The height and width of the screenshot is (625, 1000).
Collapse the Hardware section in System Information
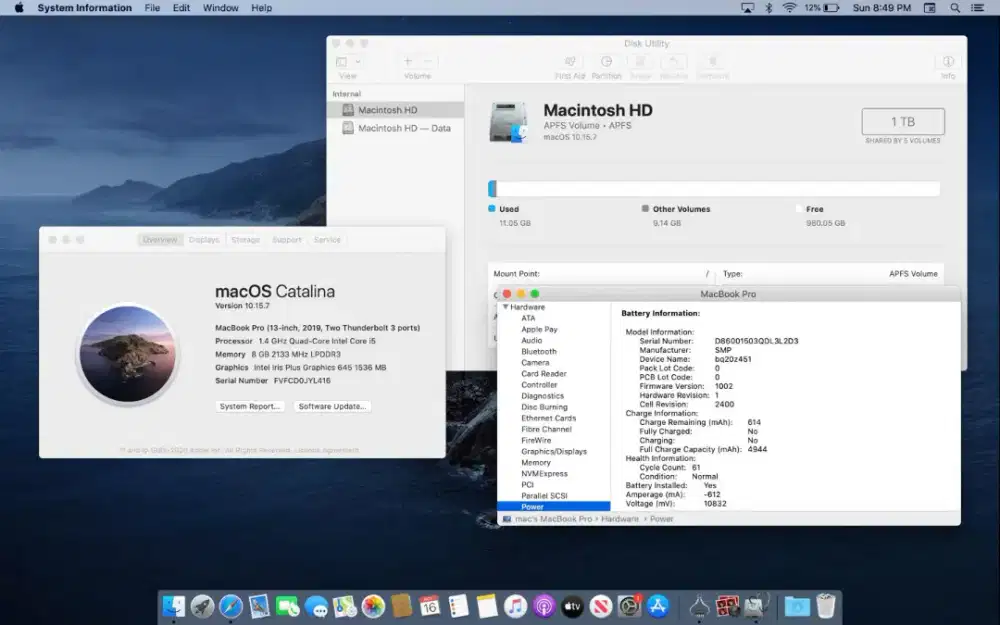point(506,307)
